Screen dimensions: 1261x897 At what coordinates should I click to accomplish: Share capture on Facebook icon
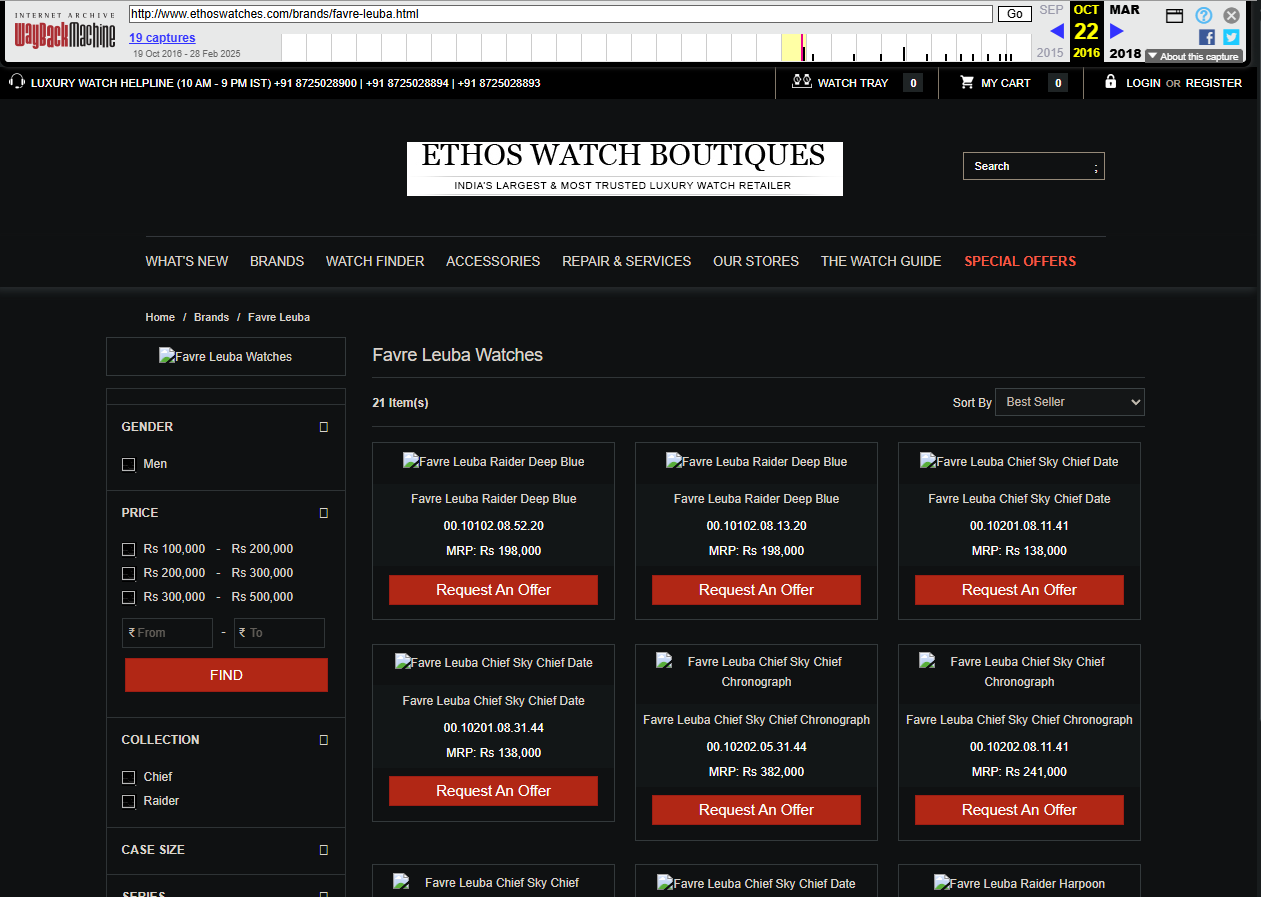click(1207, 37)
